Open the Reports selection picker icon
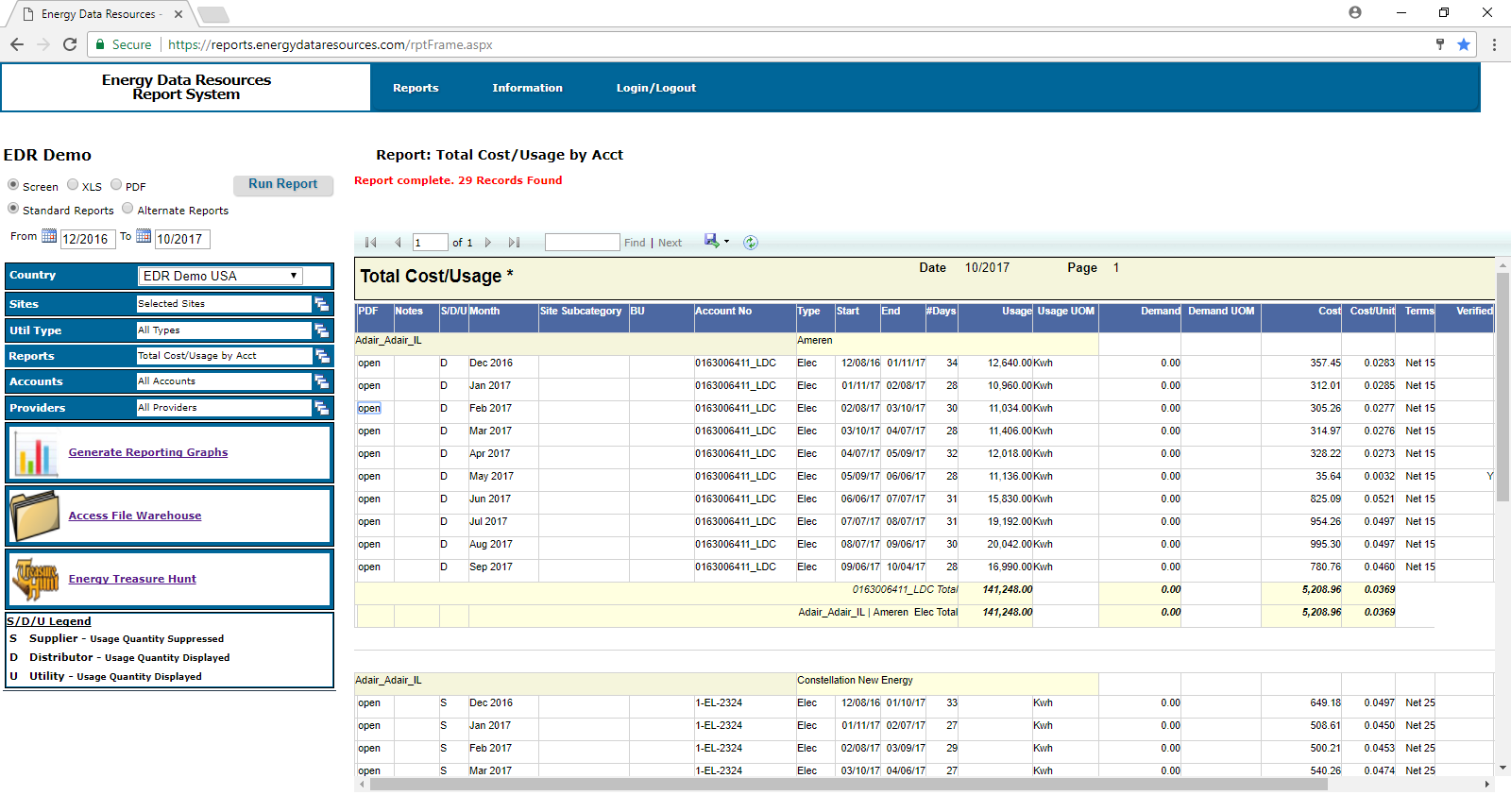1511x812 pixels. pos(322,356)
